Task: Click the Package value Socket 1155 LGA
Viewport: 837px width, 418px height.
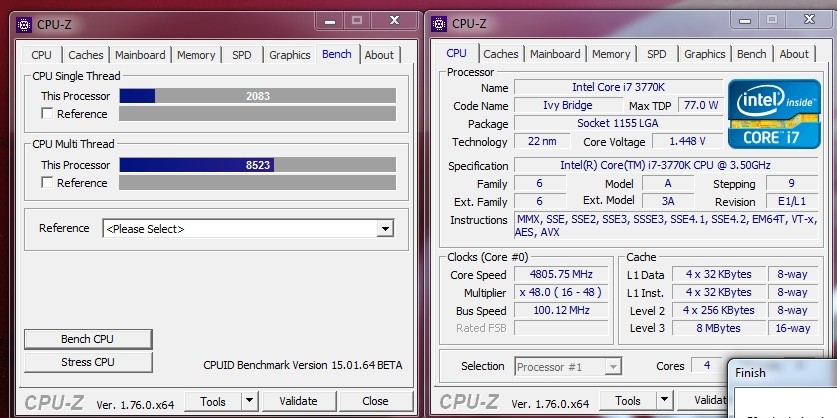Action: [x=618, y=123]
